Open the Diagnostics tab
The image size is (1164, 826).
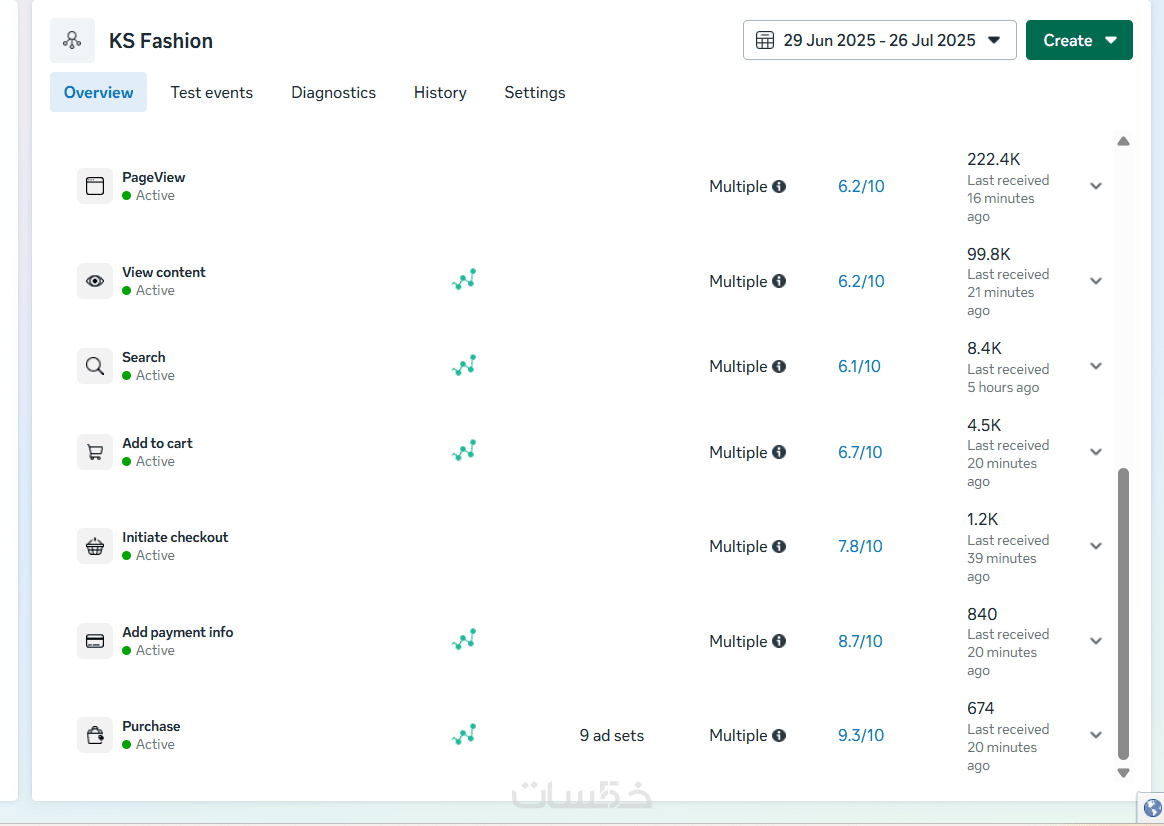[x=333, y=92]
